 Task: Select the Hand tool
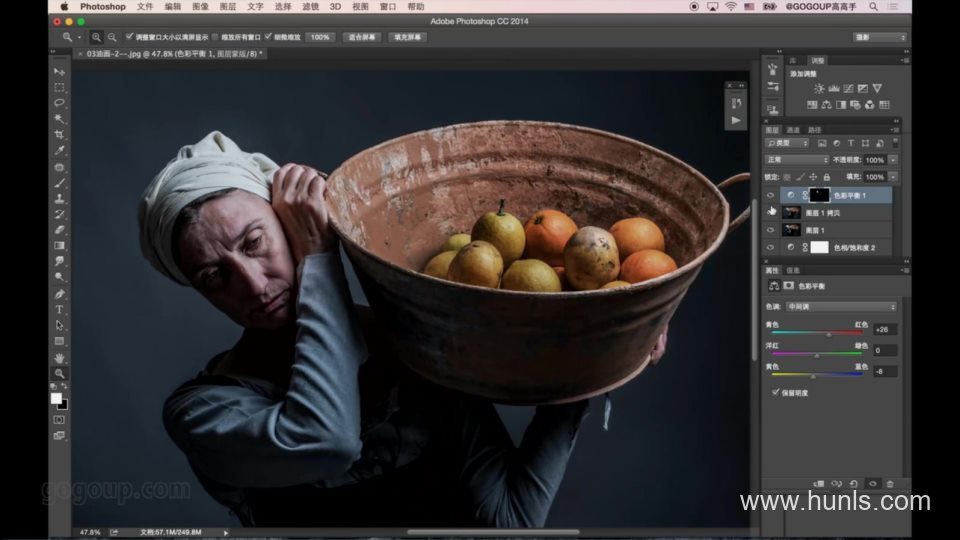(59, 358)
